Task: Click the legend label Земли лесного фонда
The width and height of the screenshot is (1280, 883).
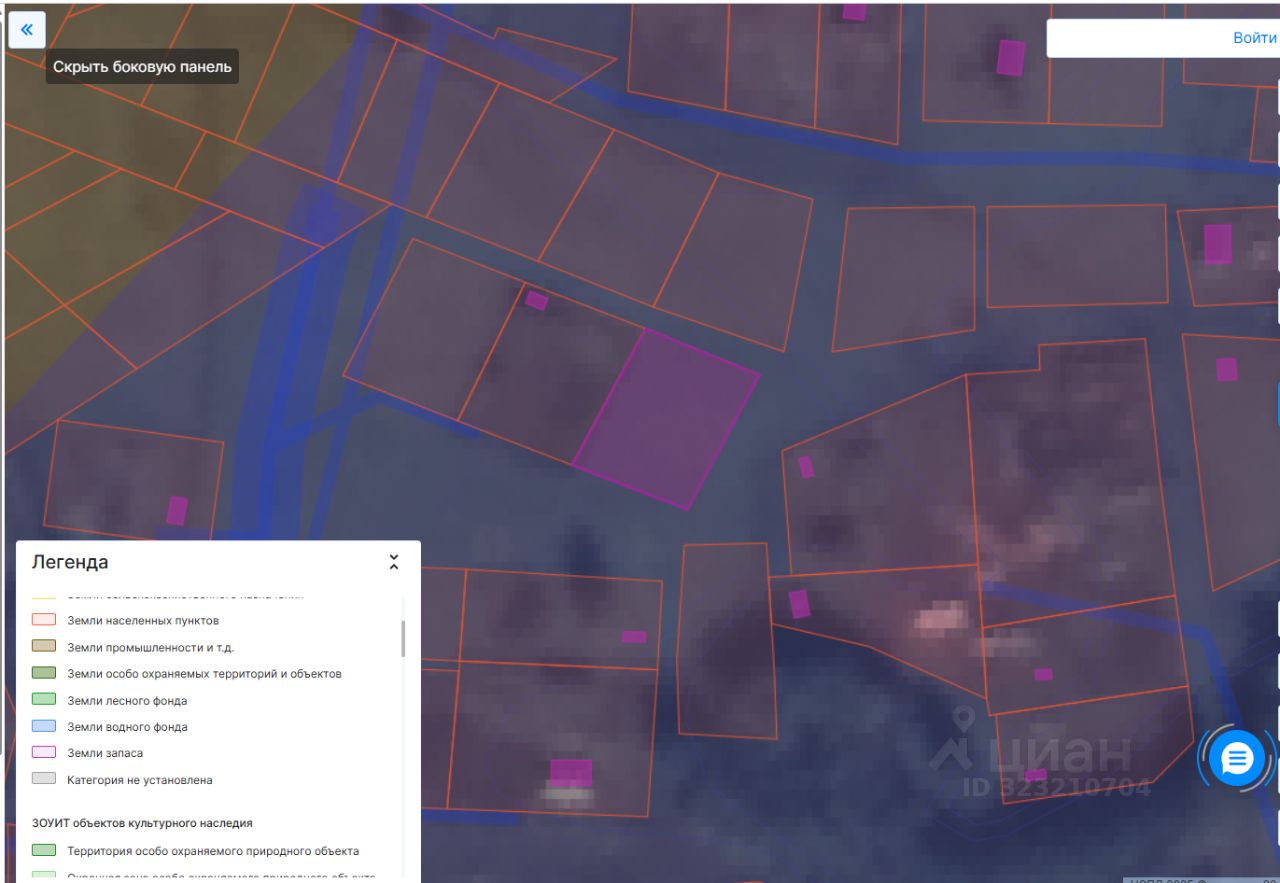Action: [127, 701]
